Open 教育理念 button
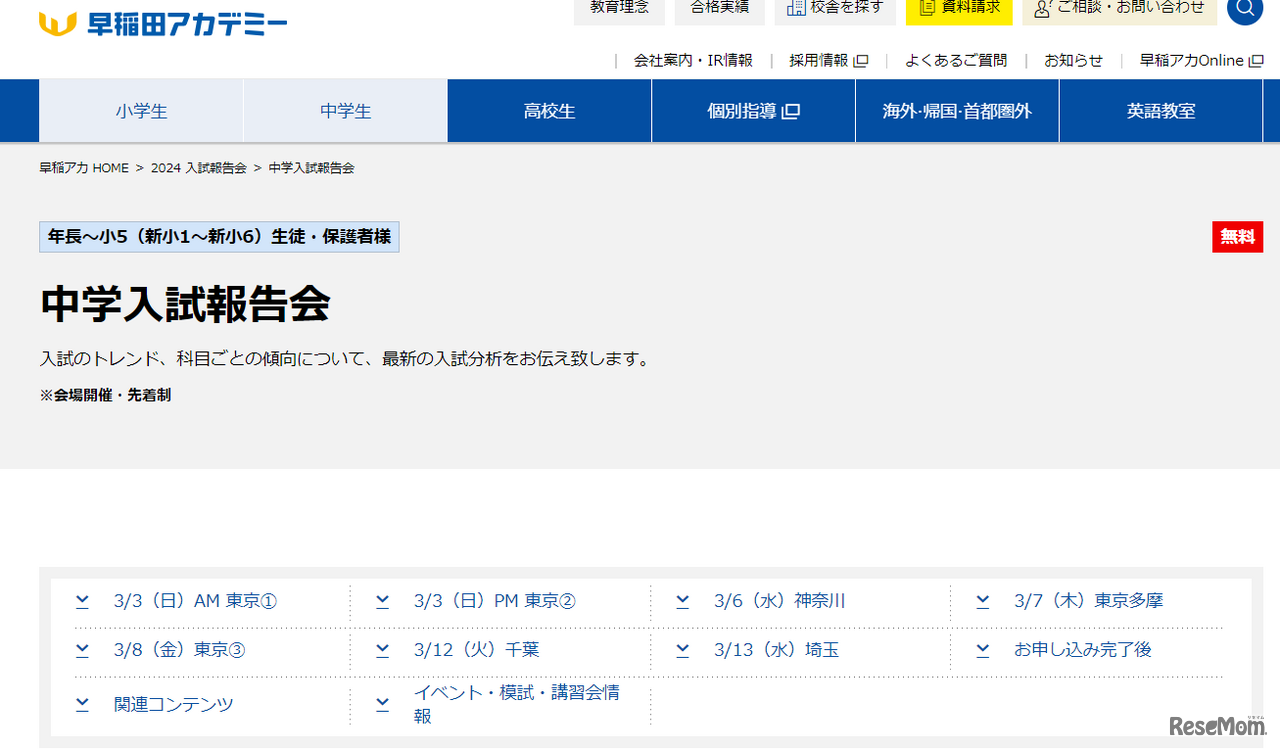 [x=619, y=10]
